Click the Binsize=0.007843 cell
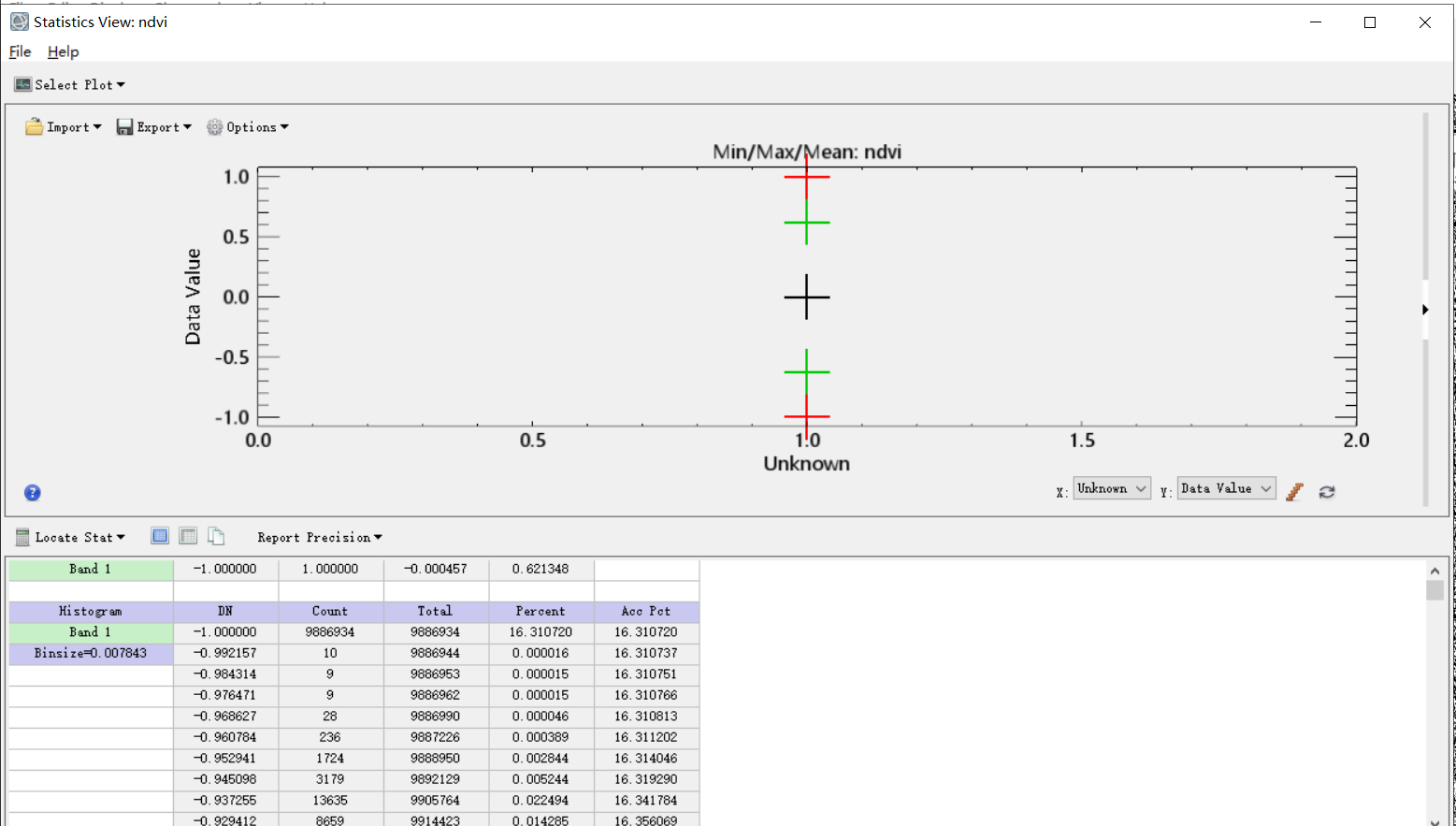 click(x=91, y=653)
